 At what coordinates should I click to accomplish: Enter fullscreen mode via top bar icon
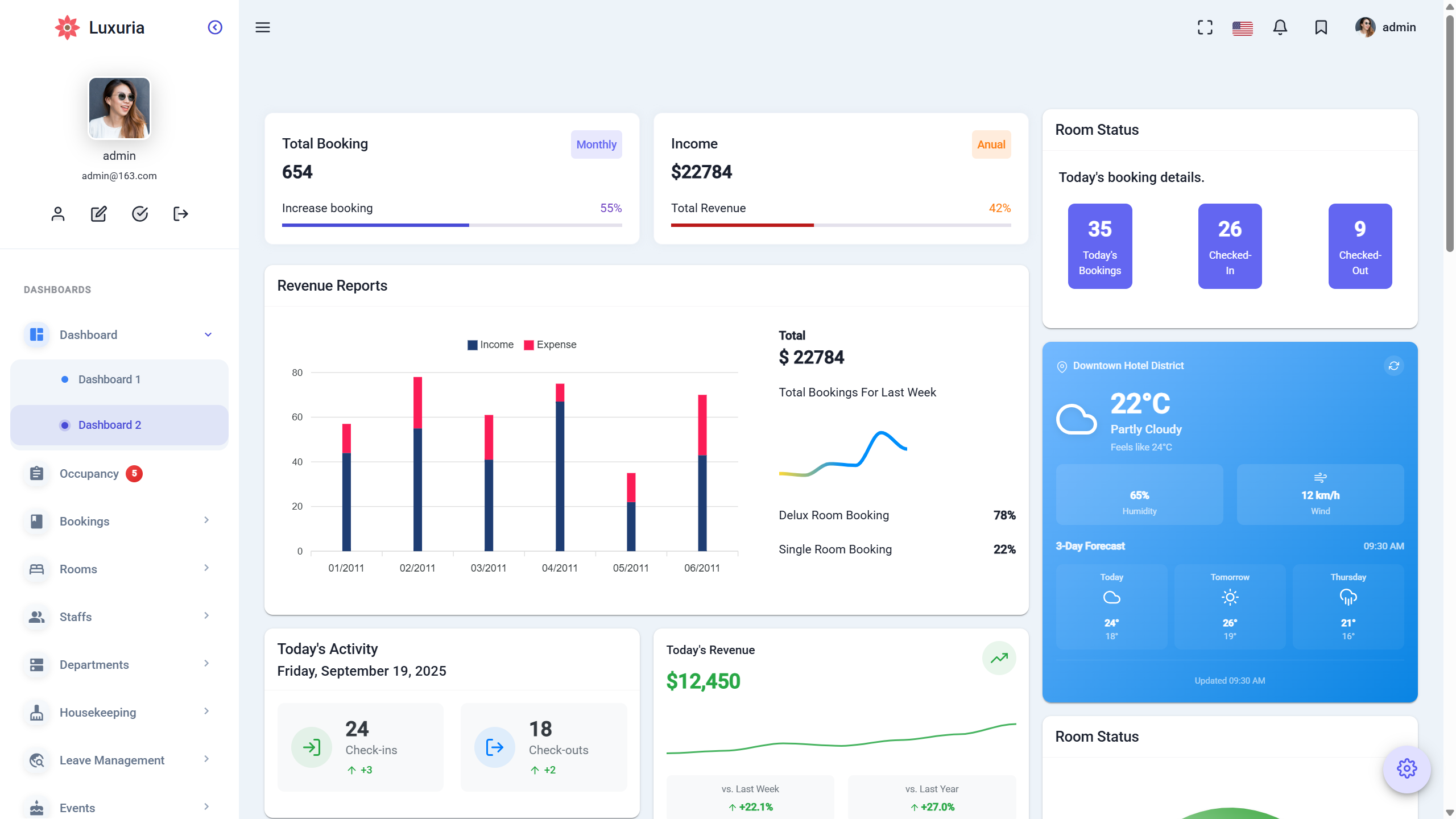(x=1205, y=27)
